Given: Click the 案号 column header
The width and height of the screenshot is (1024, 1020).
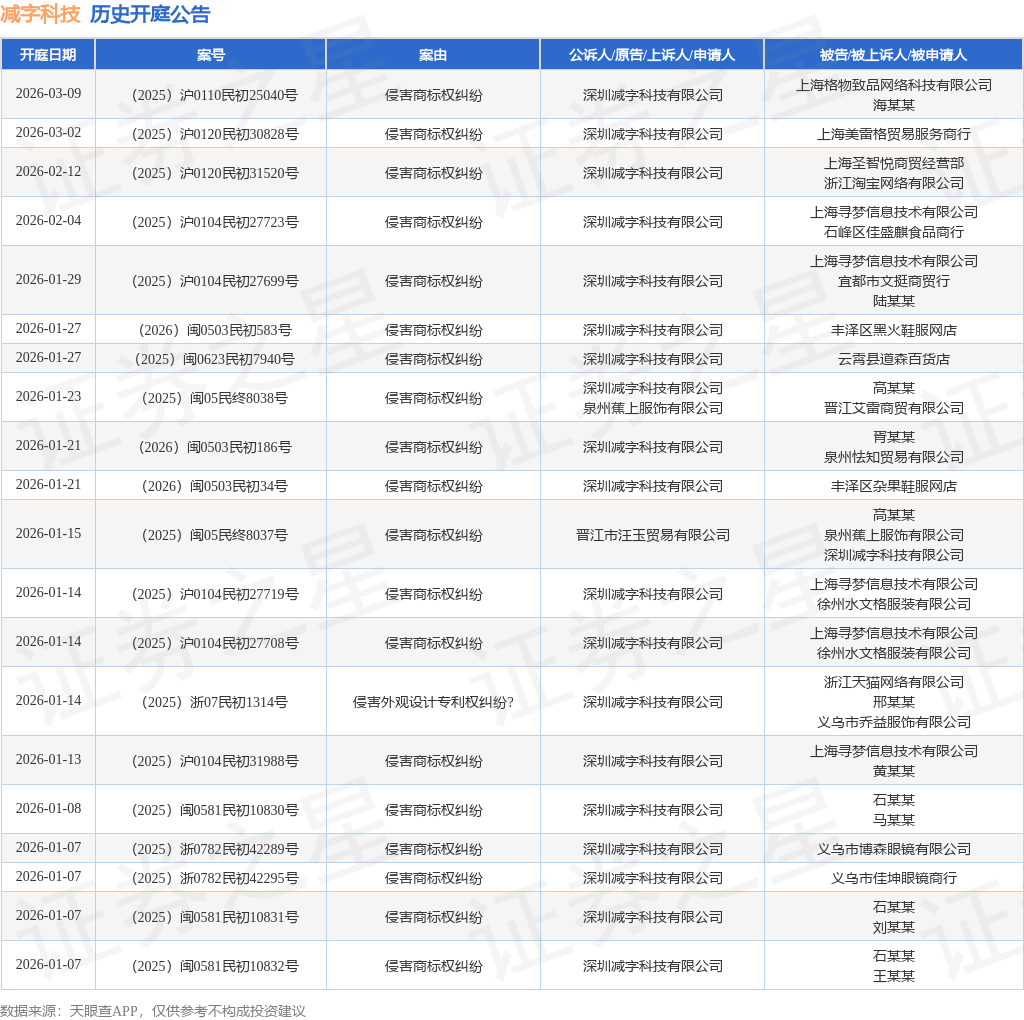Looking at the screenshot, I should point(210,55).
